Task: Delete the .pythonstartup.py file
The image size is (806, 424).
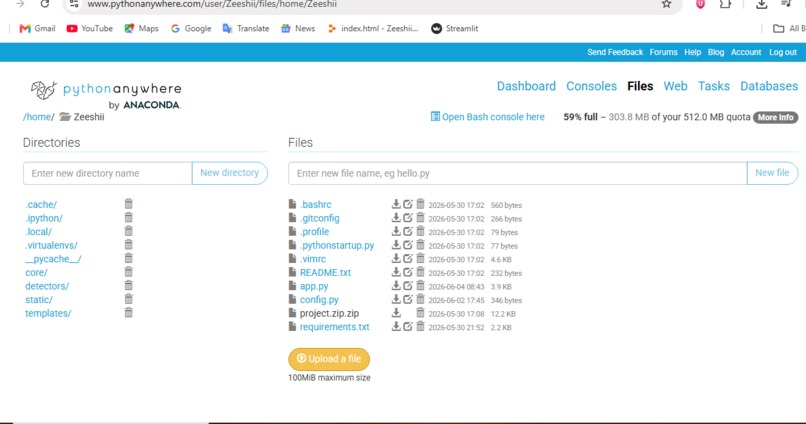Action: coord(420,245)
